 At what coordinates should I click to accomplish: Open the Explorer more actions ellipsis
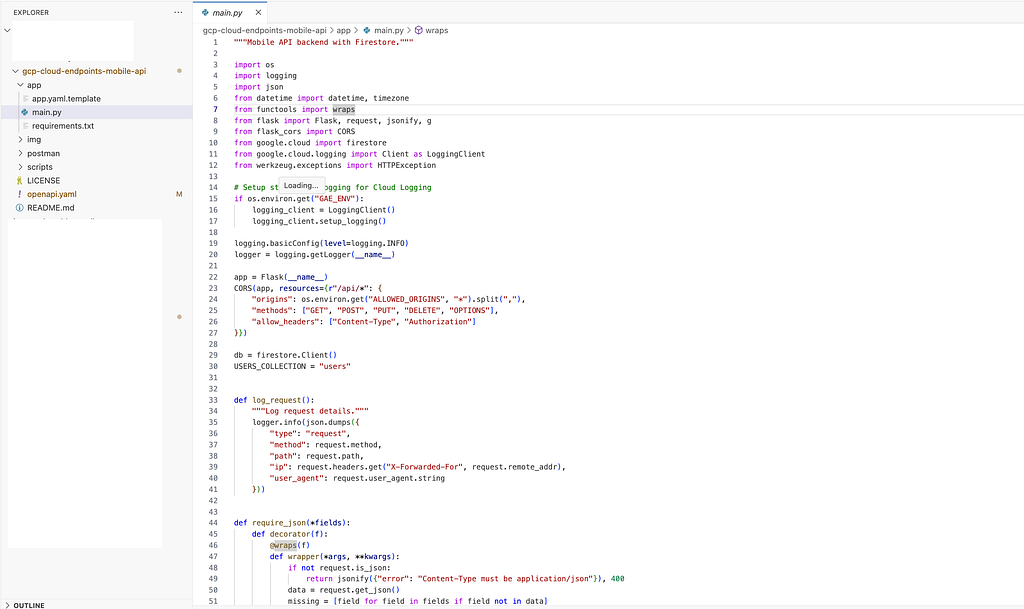178,12
